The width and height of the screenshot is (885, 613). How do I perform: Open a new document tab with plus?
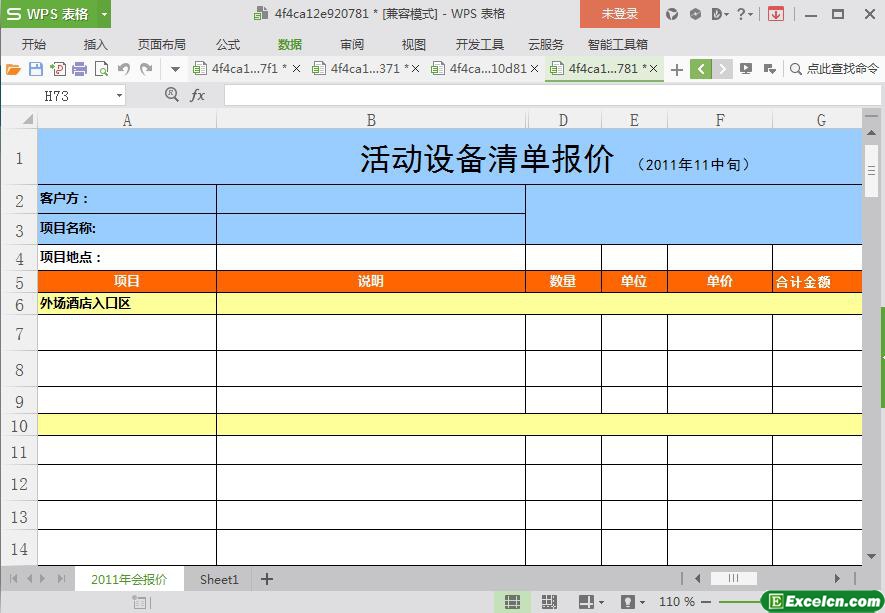click(x=677, y=69)
